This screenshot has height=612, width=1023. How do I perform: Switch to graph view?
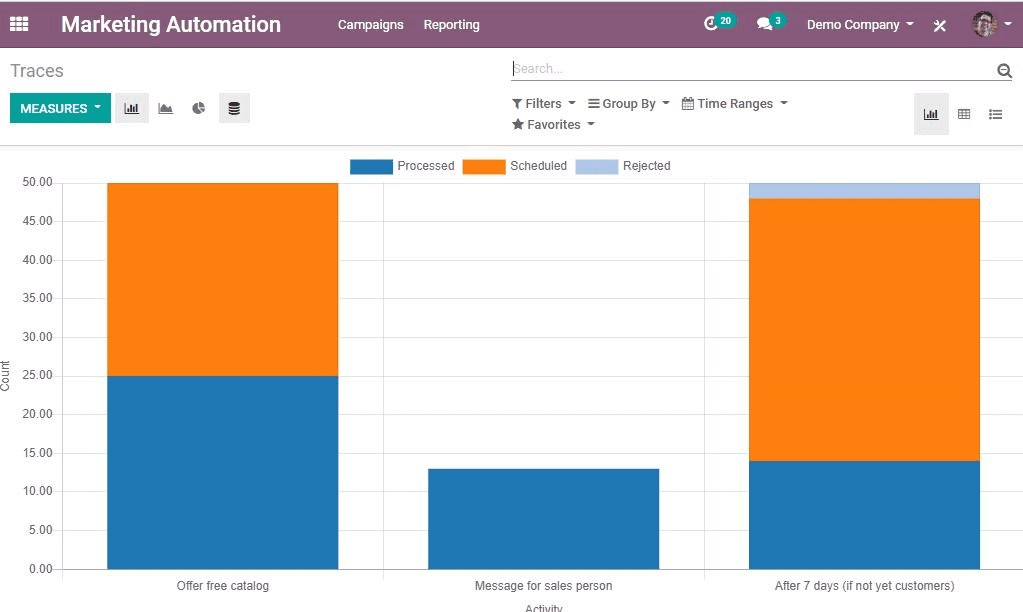click(x=931, y=114)
